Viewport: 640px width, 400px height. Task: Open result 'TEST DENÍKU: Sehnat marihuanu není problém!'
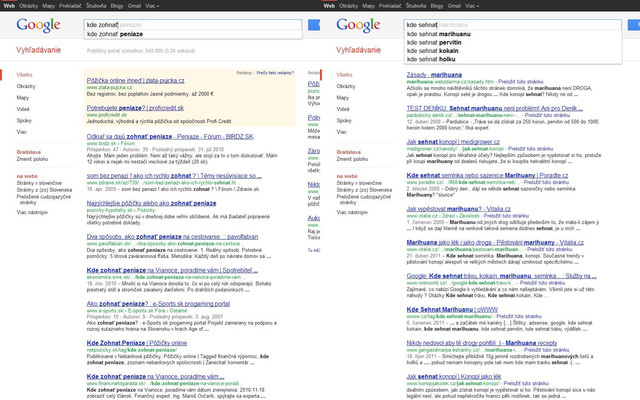495,109
